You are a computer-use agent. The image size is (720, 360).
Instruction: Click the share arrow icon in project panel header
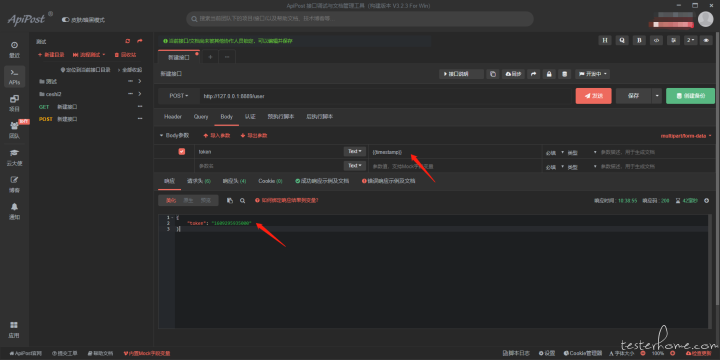pos(140,41)
